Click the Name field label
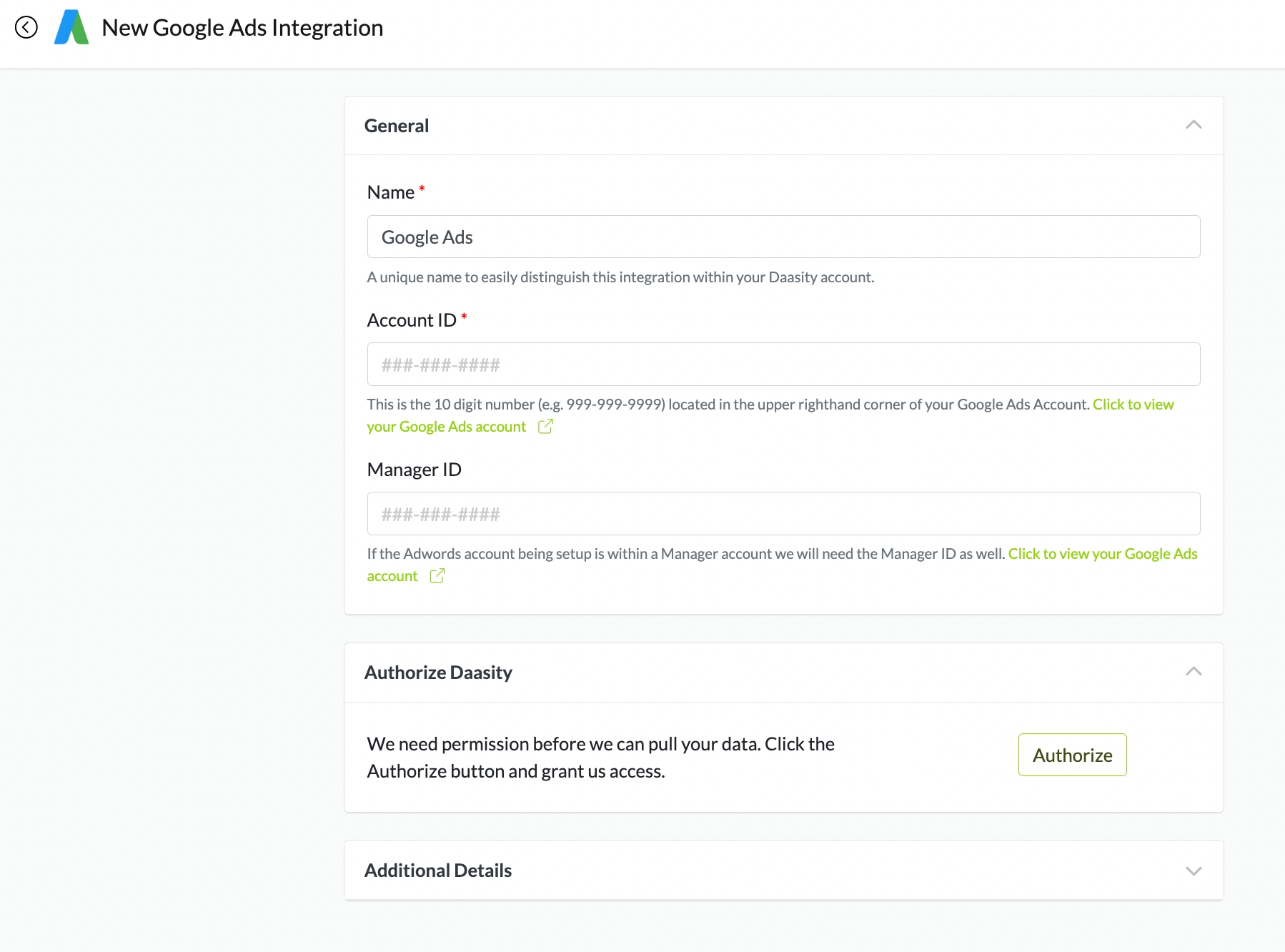 click(x=390, y=192)
